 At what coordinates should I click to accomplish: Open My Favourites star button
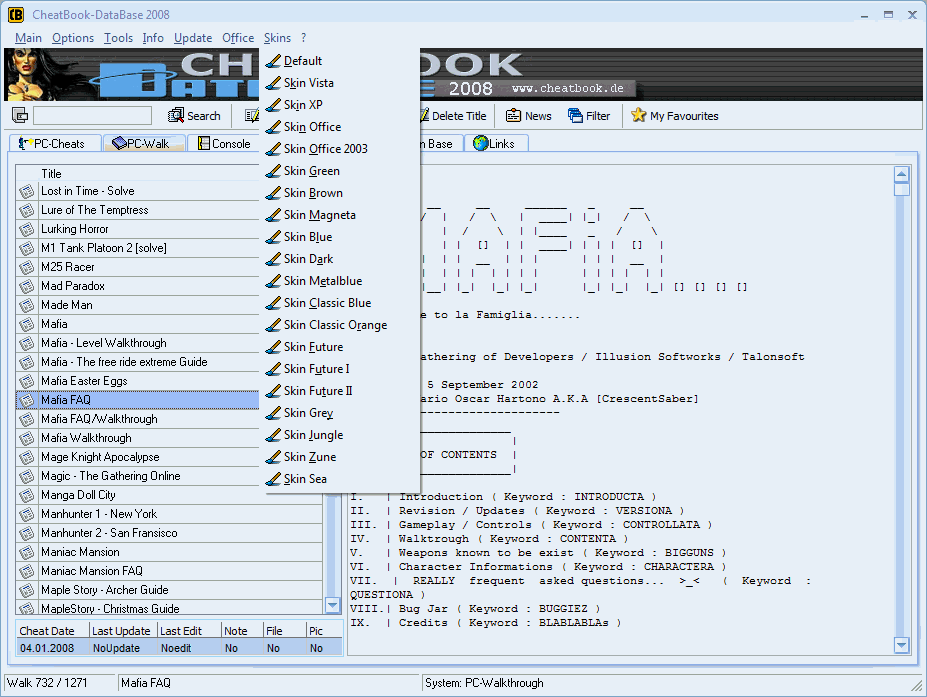674,116
